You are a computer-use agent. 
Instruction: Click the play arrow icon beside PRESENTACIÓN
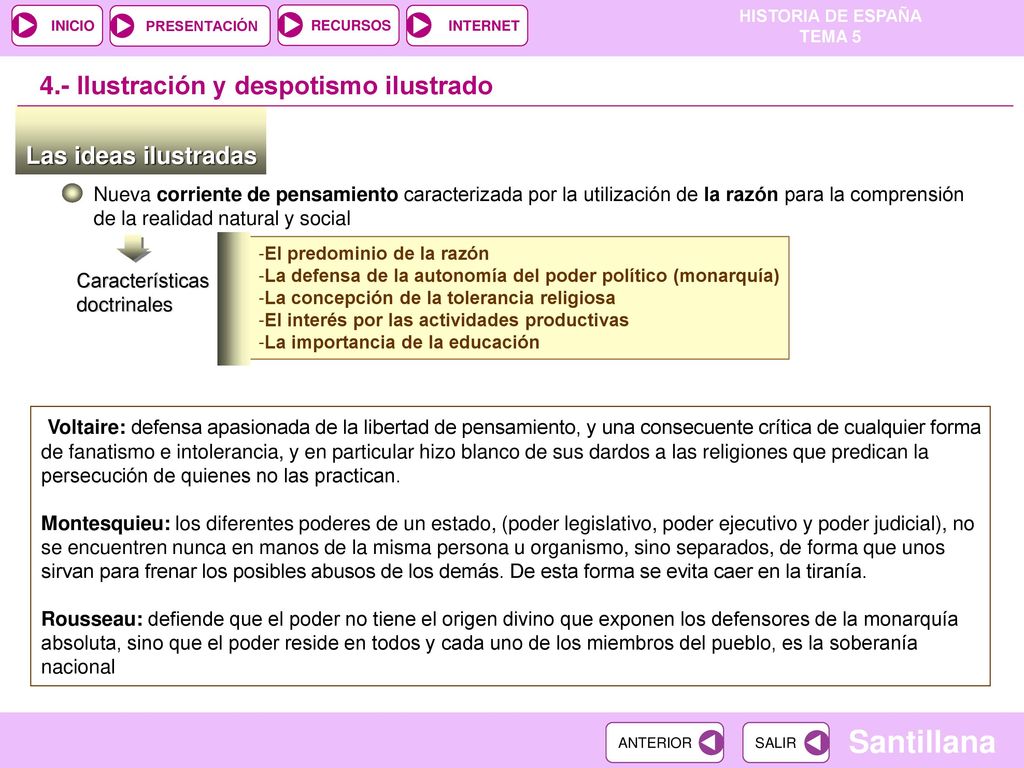pyautogui.click(x=122, y=25)
